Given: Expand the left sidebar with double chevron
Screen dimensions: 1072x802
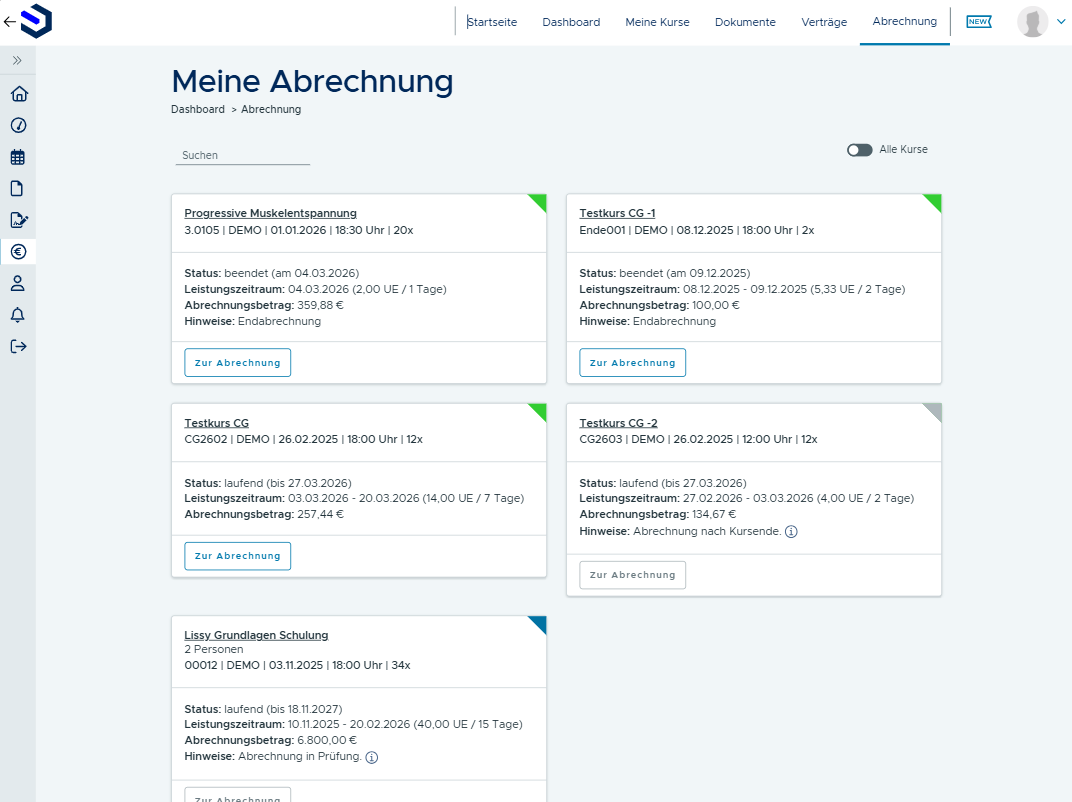Looking at the screenshot, I should pyautogui.click(x=17, y=61).
